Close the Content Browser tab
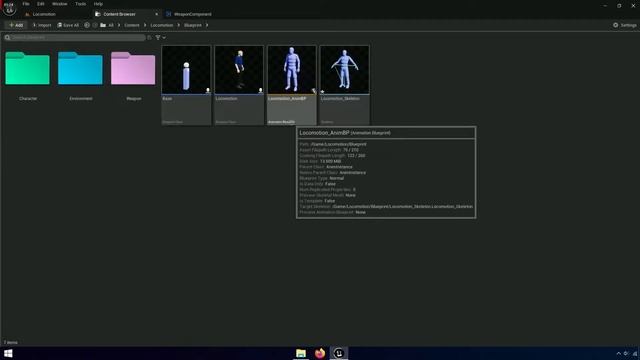640x360 pixels. [x=156, y=14]
